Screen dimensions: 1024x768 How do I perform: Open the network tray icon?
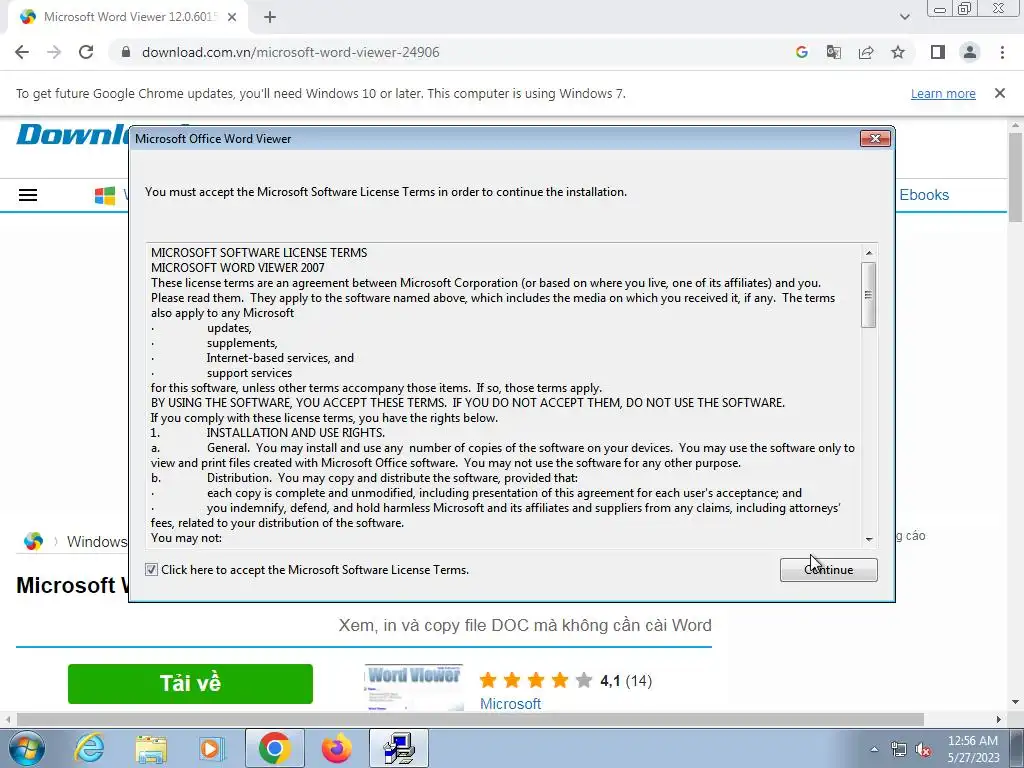(899, 750)
